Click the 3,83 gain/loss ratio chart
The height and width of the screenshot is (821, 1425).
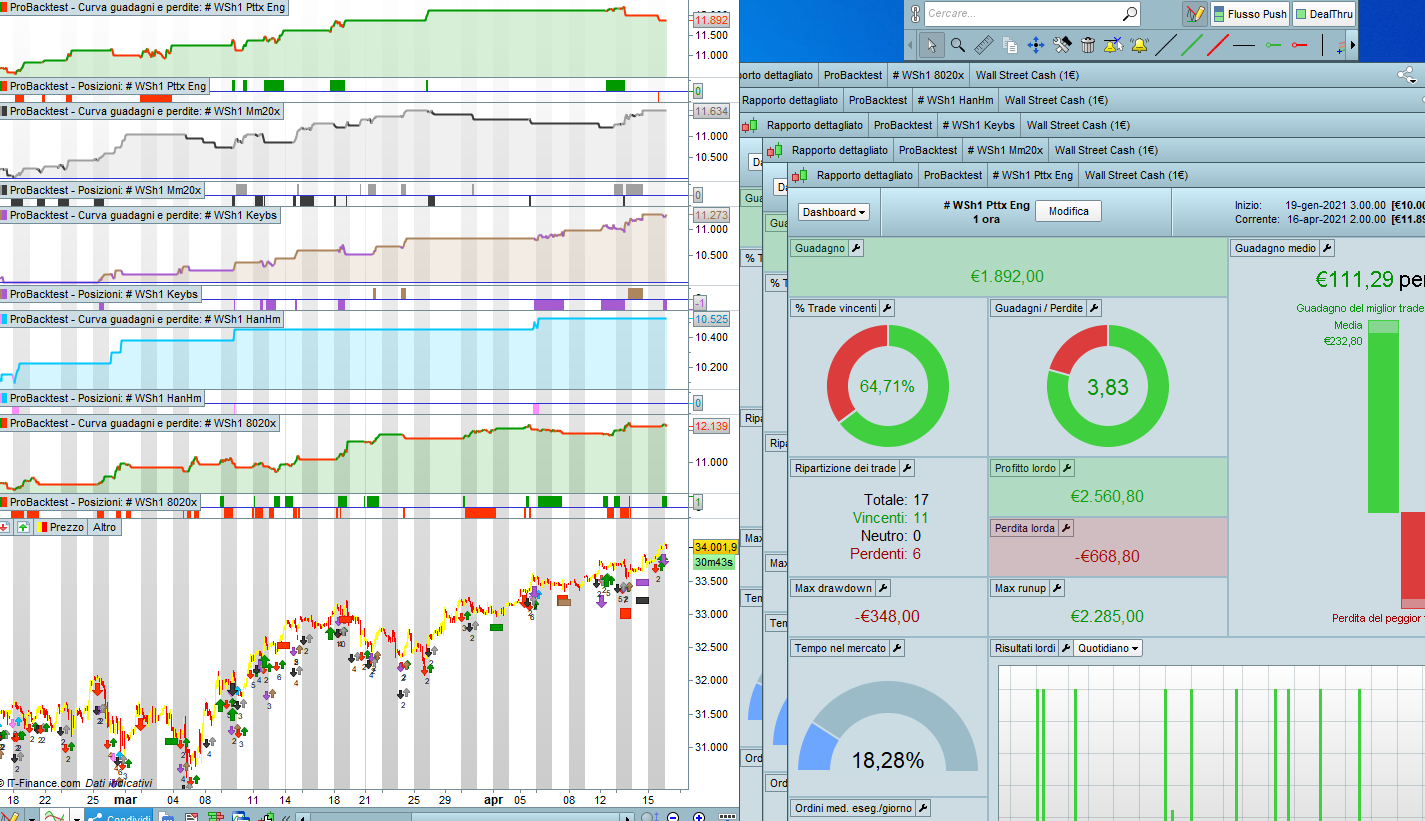(1108, 386)
